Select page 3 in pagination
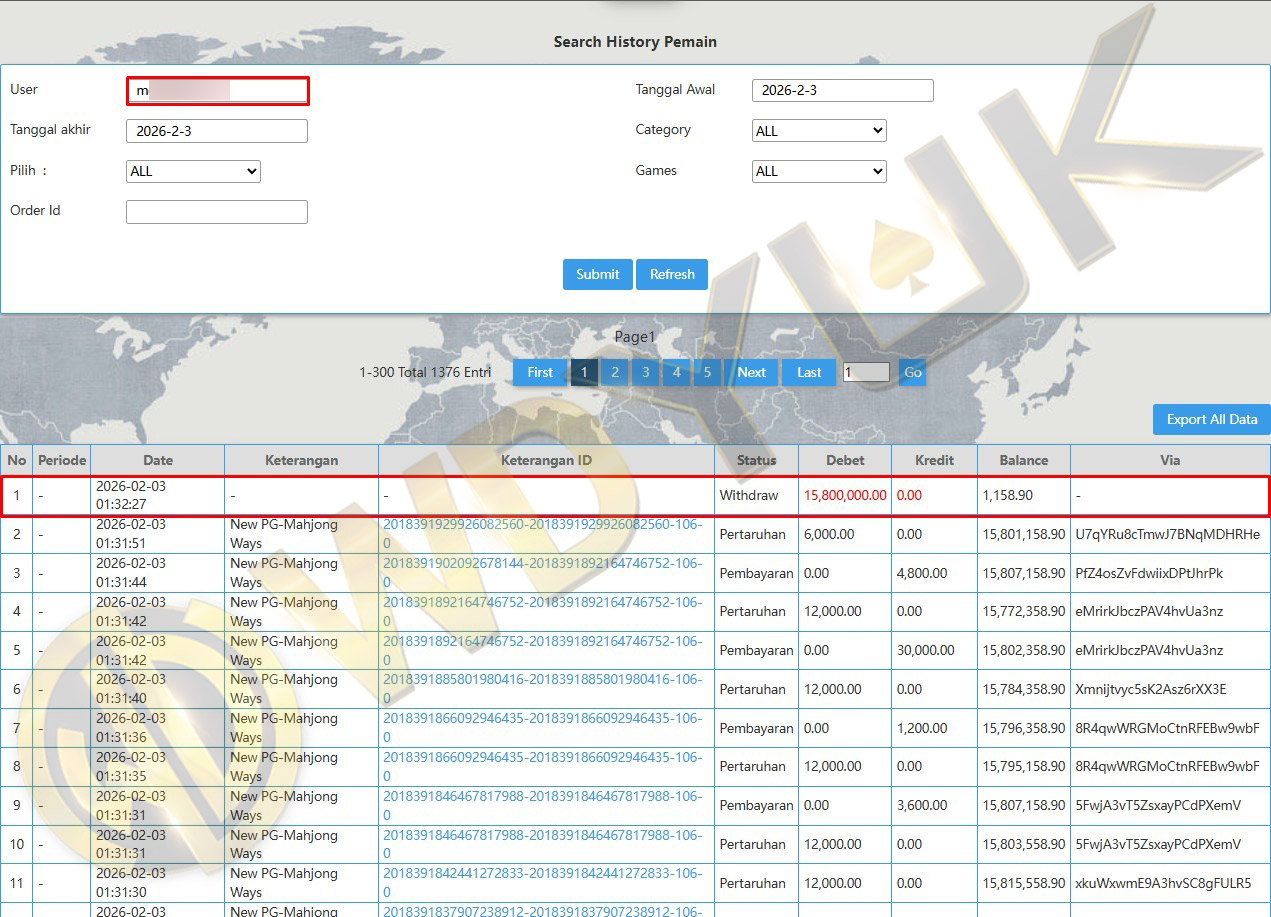Viewport: 1271px width, 917px height. [645, 373]
